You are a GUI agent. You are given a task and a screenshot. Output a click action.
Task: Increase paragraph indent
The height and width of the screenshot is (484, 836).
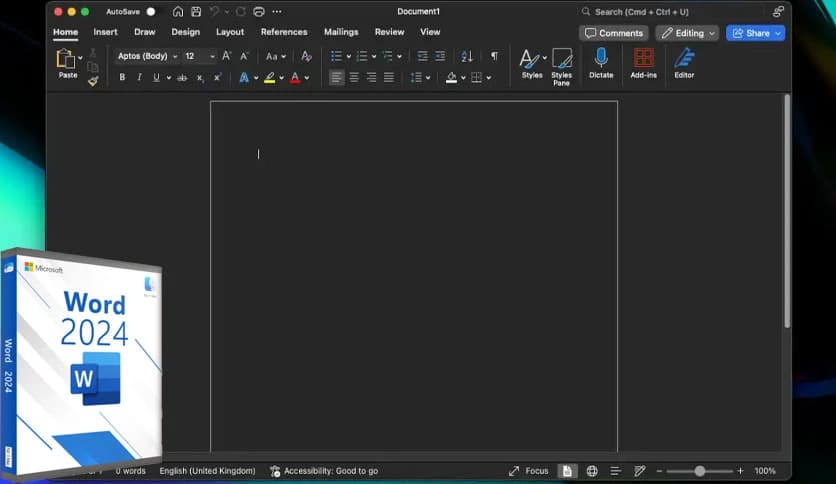(x=440, y=56)
